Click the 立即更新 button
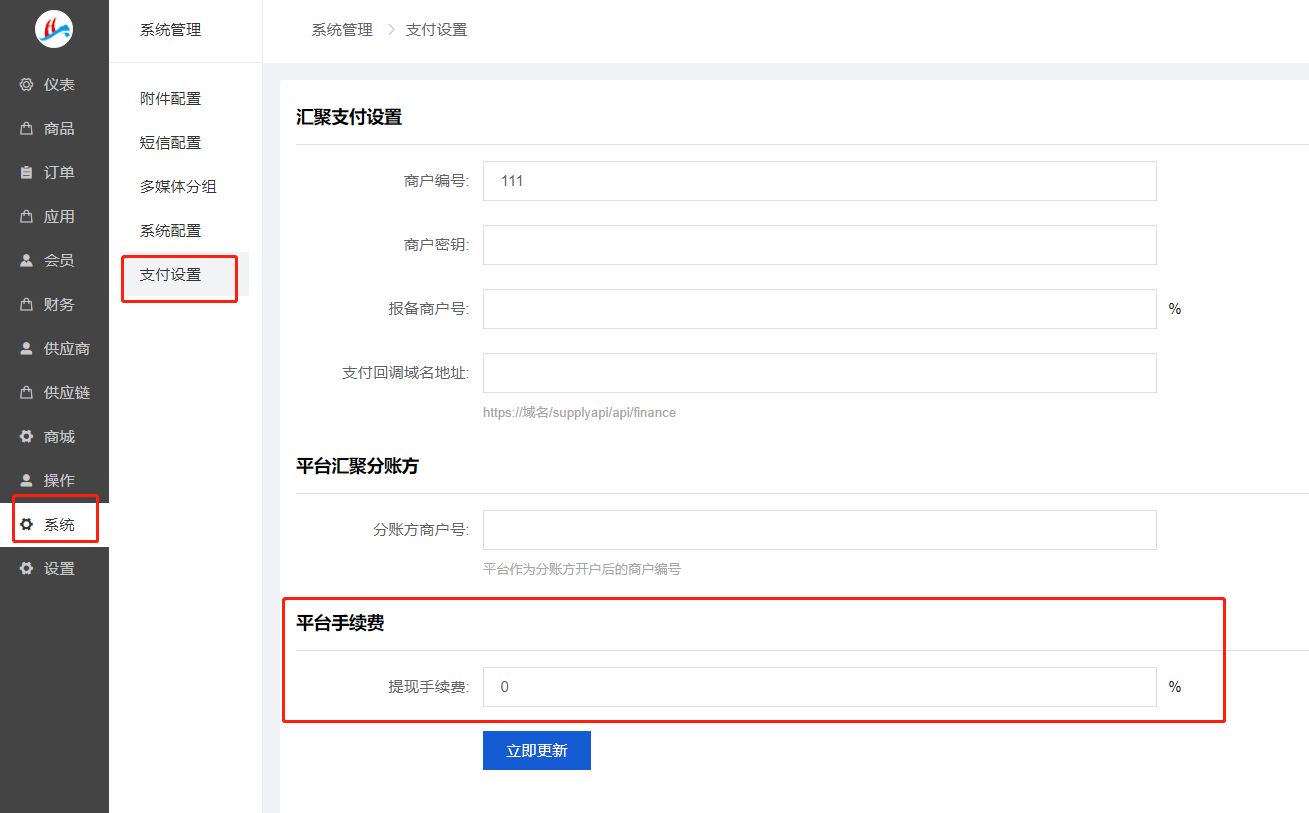The height and width of the screenshot is (813, 1309). coord(537,751)
